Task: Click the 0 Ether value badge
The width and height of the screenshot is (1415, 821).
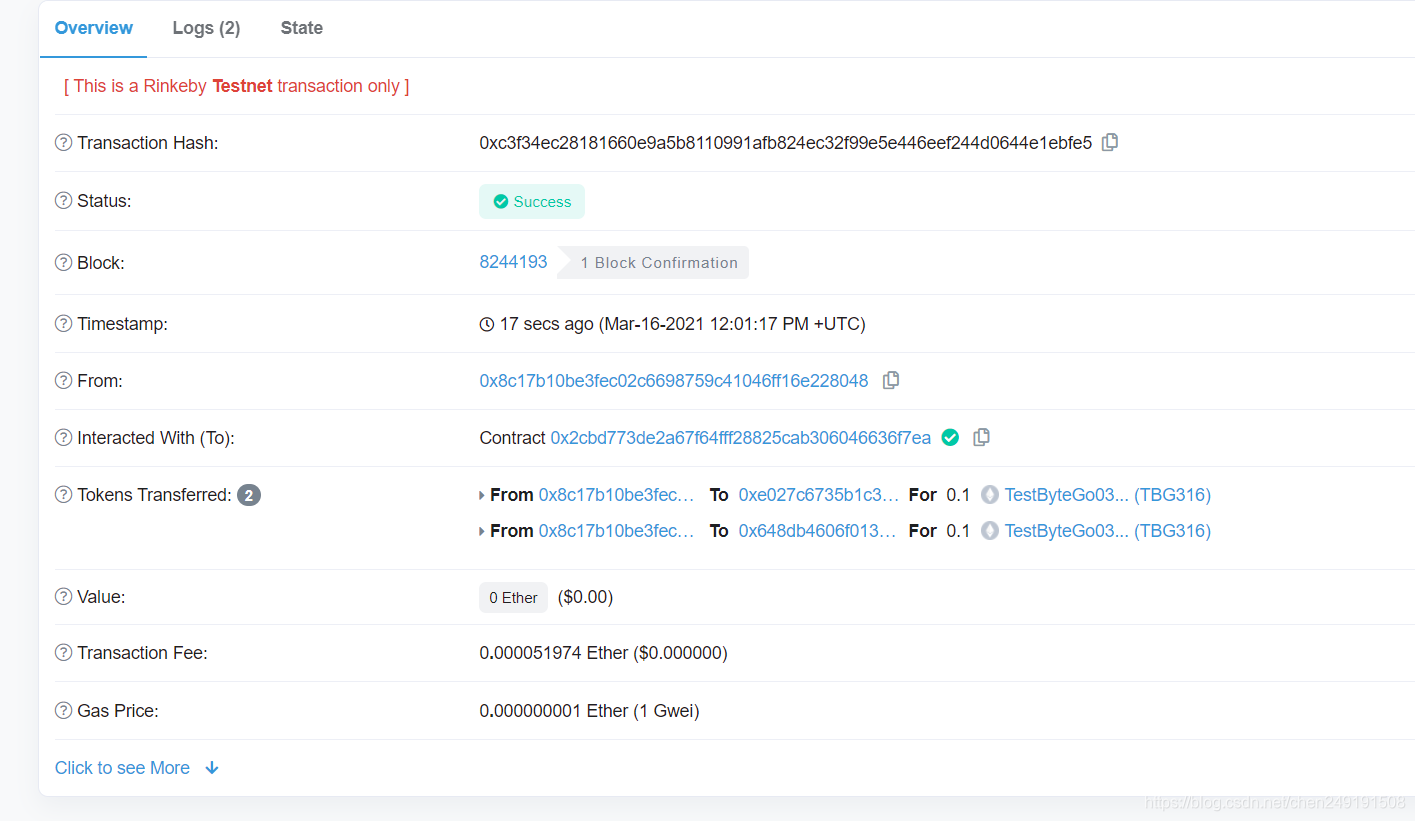Action: 514,598
